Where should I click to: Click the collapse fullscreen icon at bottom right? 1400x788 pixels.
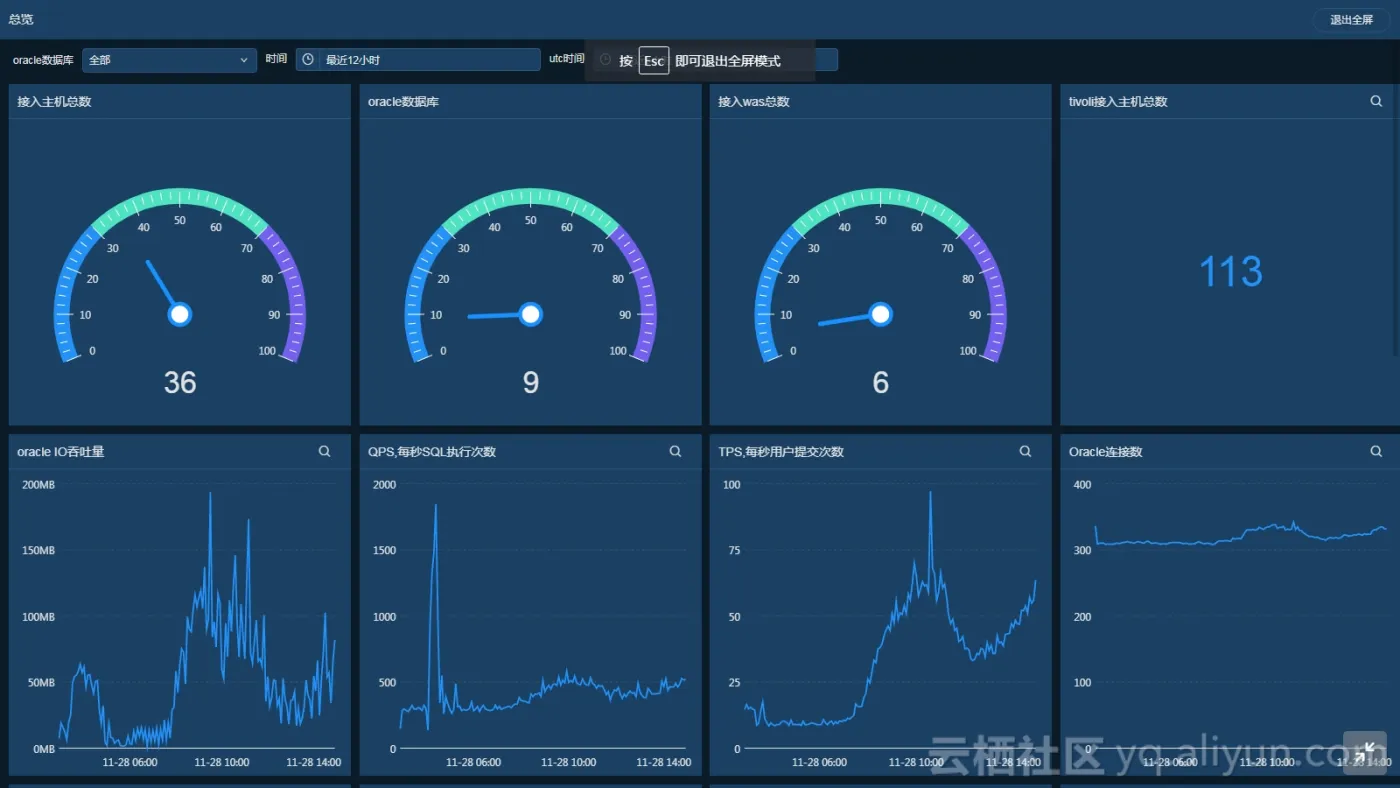(x=1365, y=753)
